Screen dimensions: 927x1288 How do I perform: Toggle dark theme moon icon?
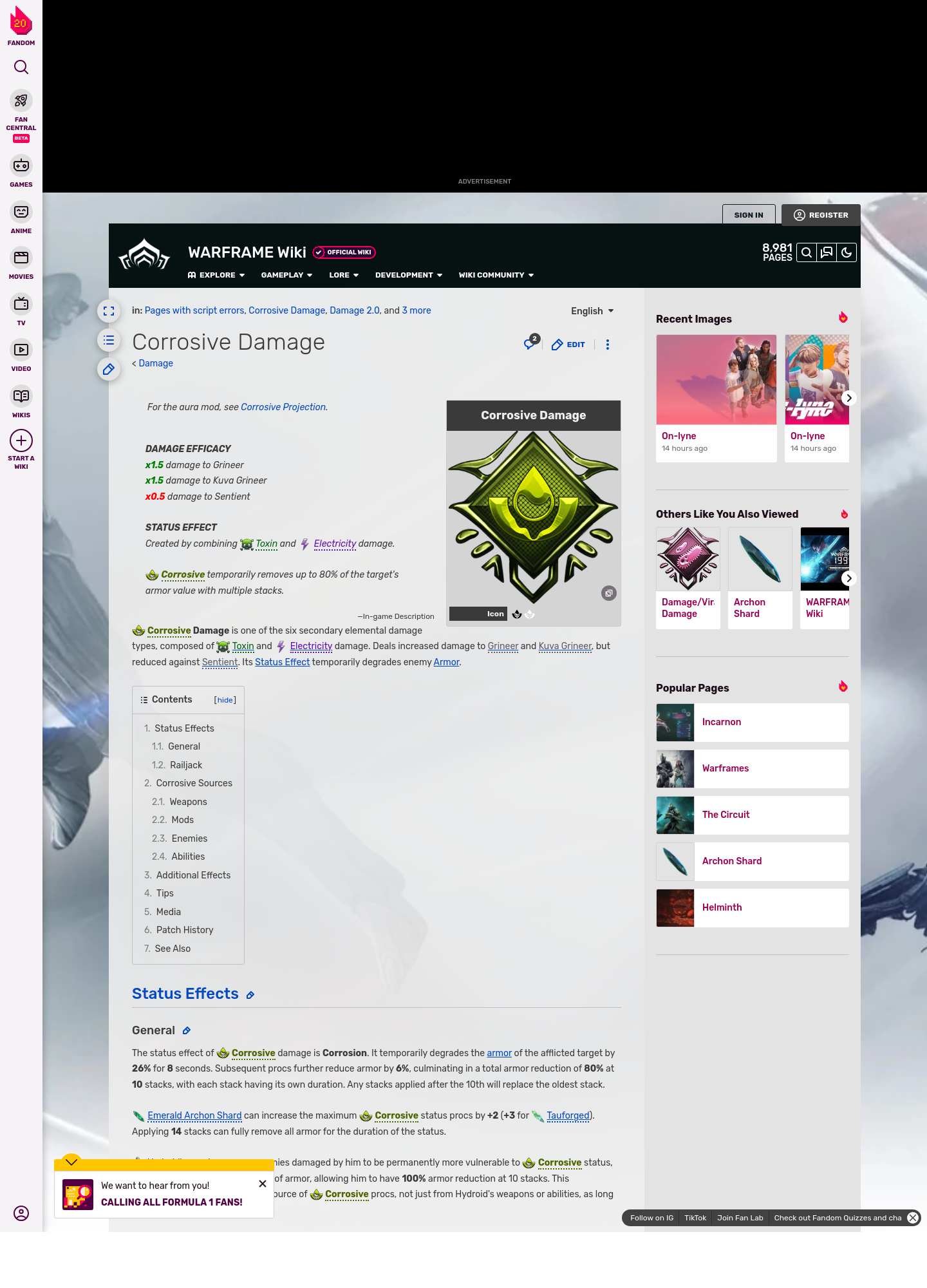(847, 252)
